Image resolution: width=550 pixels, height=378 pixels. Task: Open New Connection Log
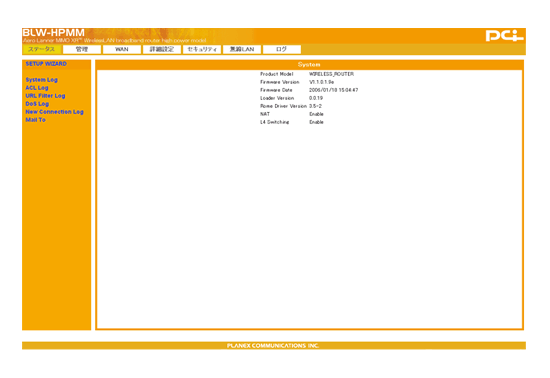coord(54,112)
